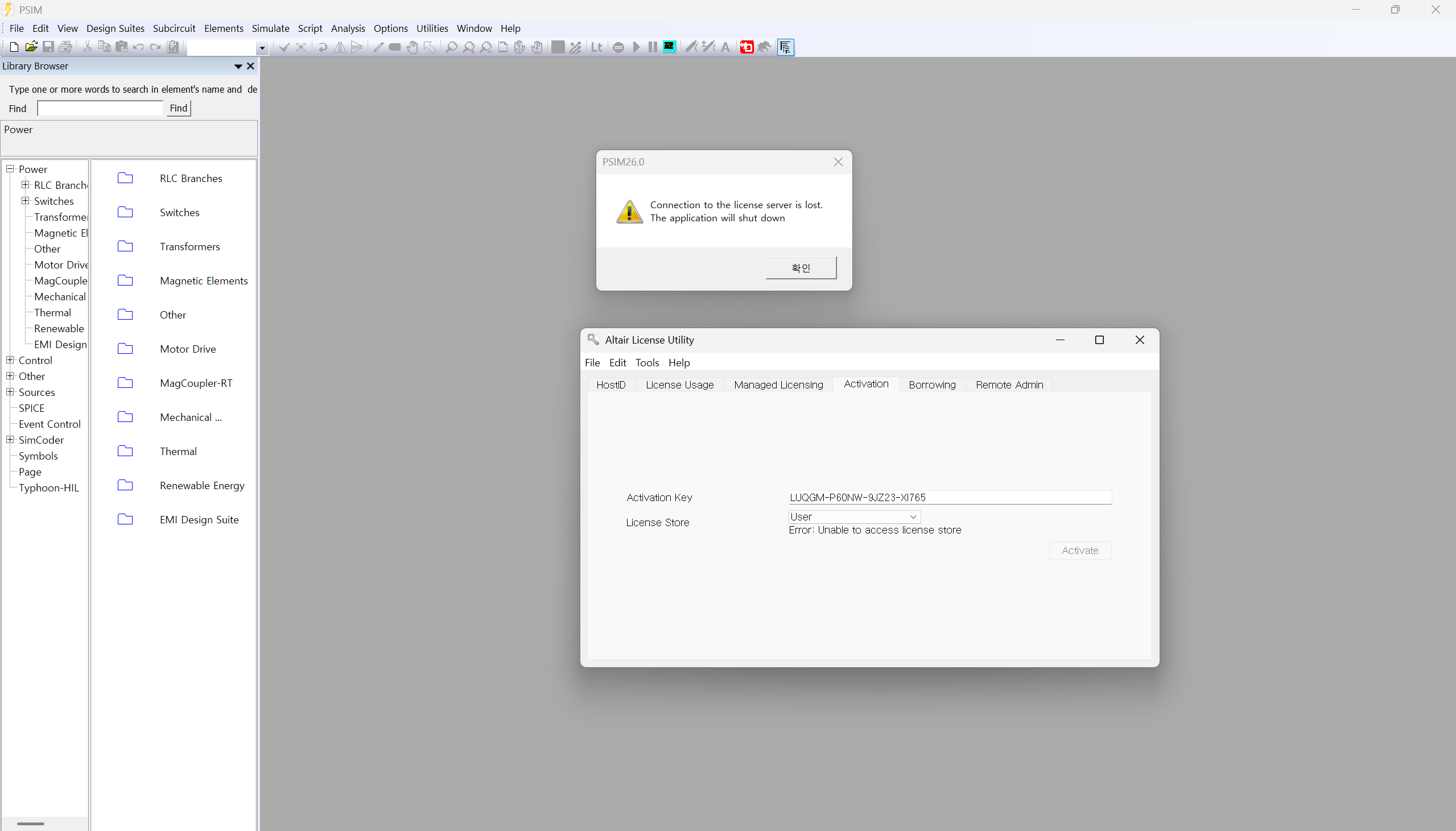The image size is (1456, 831).
Task: Click the Pause Simulation icon
Action: tap(653, 47)
